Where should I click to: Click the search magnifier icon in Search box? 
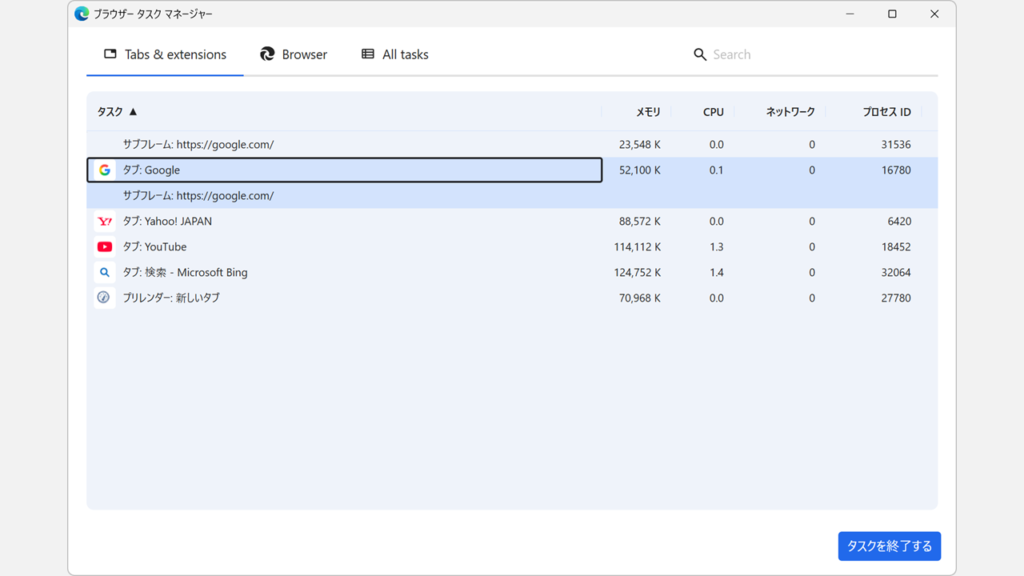[700, 54]
